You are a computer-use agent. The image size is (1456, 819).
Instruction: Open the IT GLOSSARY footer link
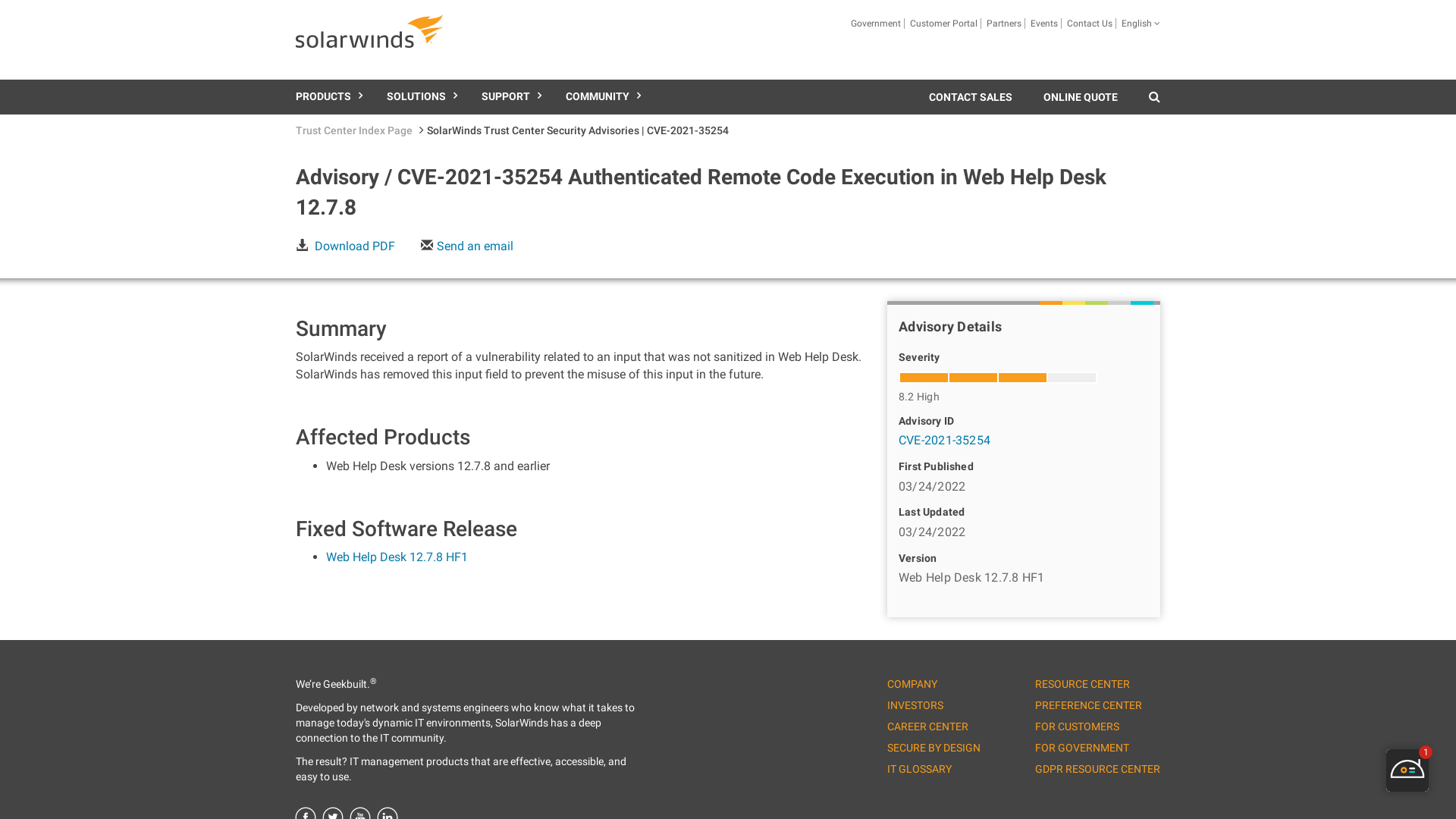pyautogui.click(x=919, y=769)
